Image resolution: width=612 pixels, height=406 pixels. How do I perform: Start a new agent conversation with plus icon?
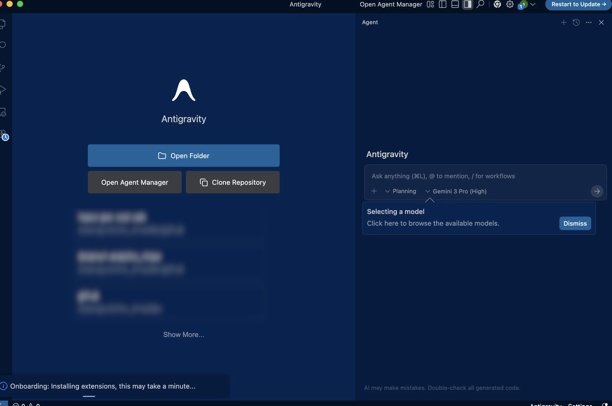pos(563,22)
